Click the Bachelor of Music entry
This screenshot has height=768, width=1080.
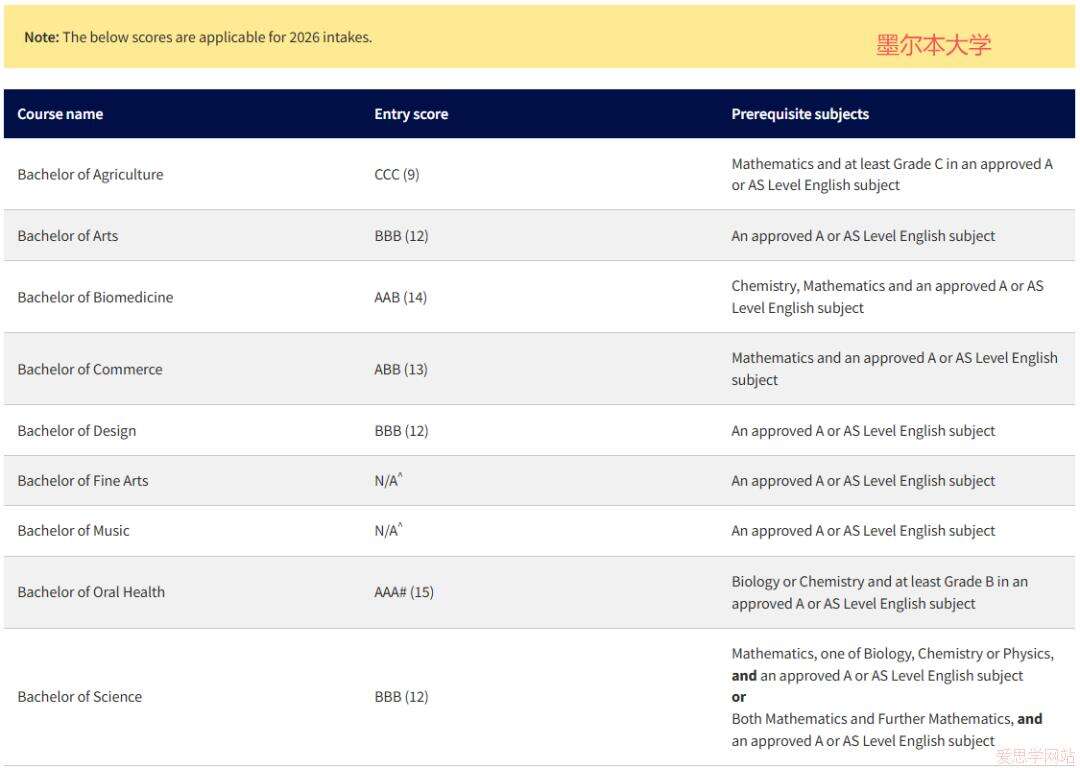(x=73, y=531)
